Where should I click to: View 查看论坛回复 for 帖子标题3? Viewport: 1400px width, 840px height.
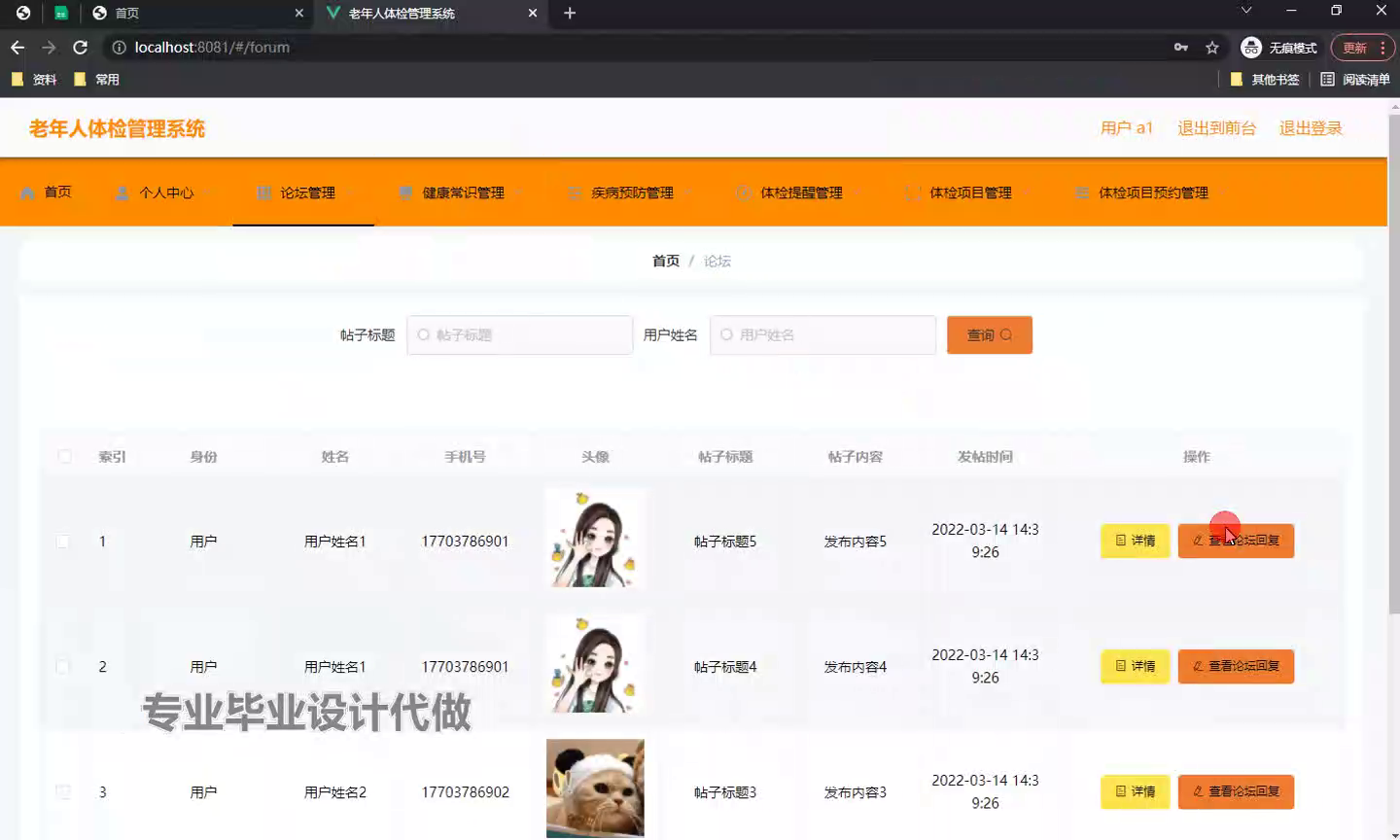(x=1236, y=791)
